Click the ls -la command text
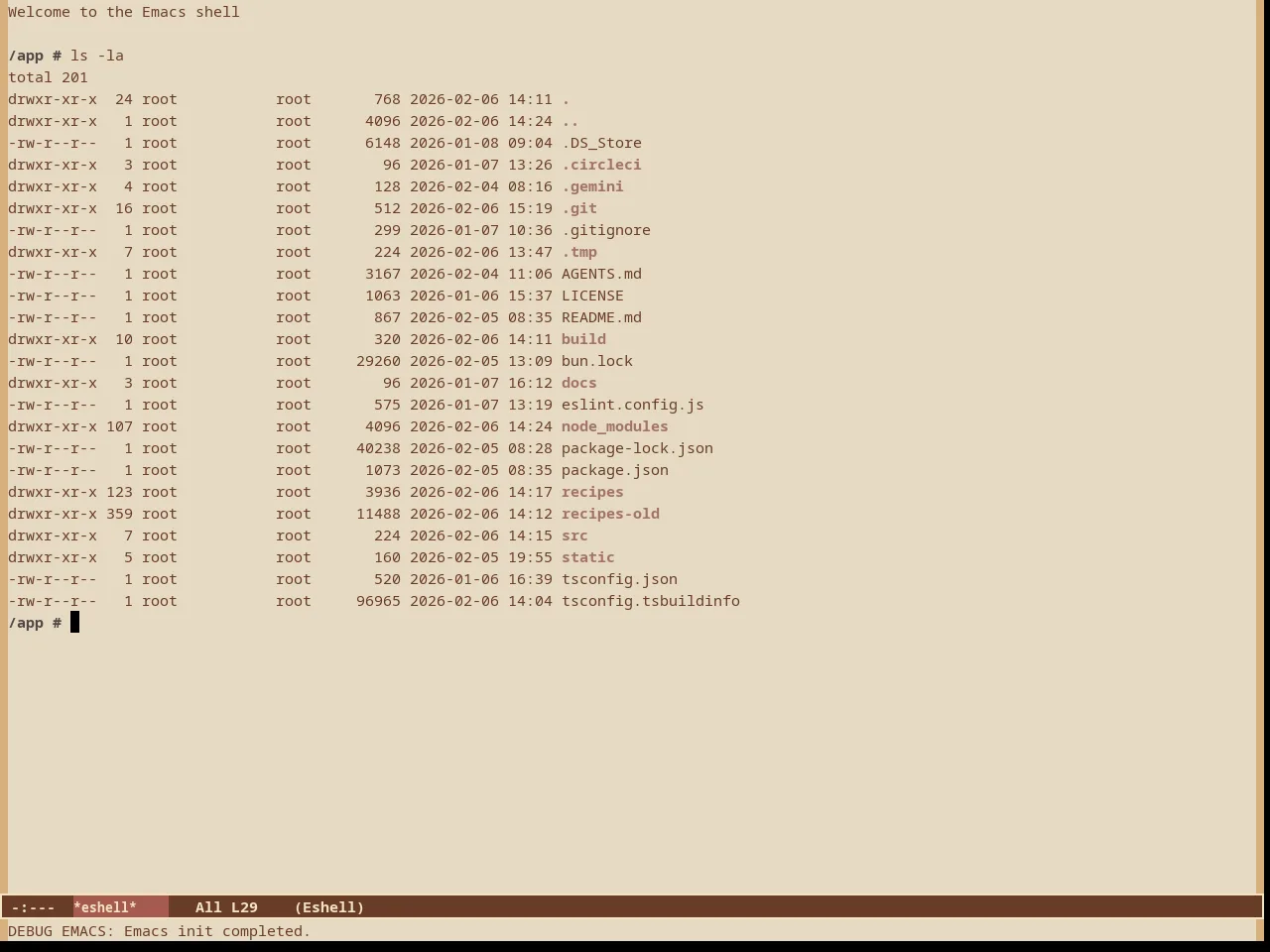Screen dimensions: 1270x952 click(x=97, y=56)
